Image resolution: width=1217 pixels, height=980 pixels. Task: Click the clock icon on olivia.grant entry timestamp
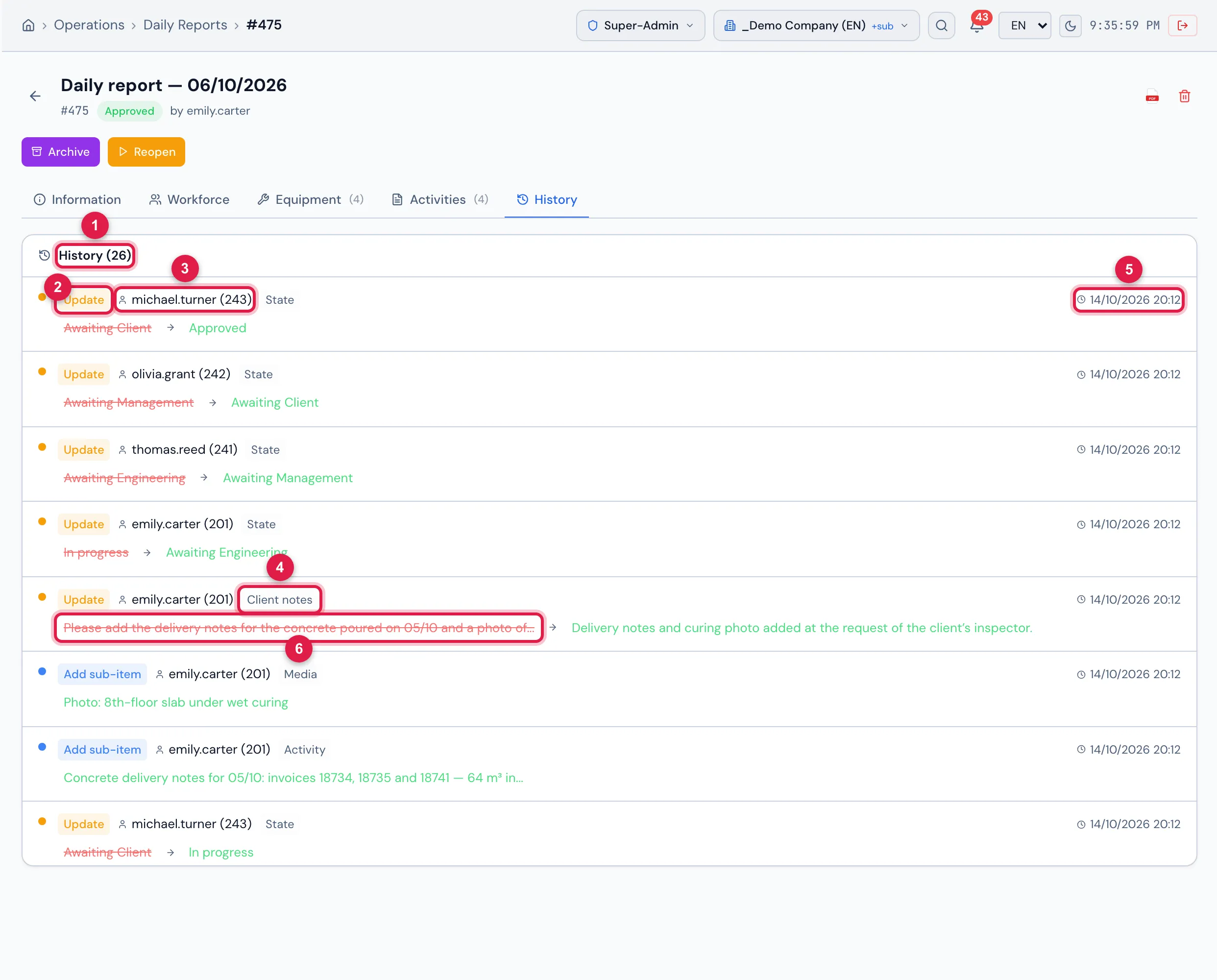(x=1081, y=374)
